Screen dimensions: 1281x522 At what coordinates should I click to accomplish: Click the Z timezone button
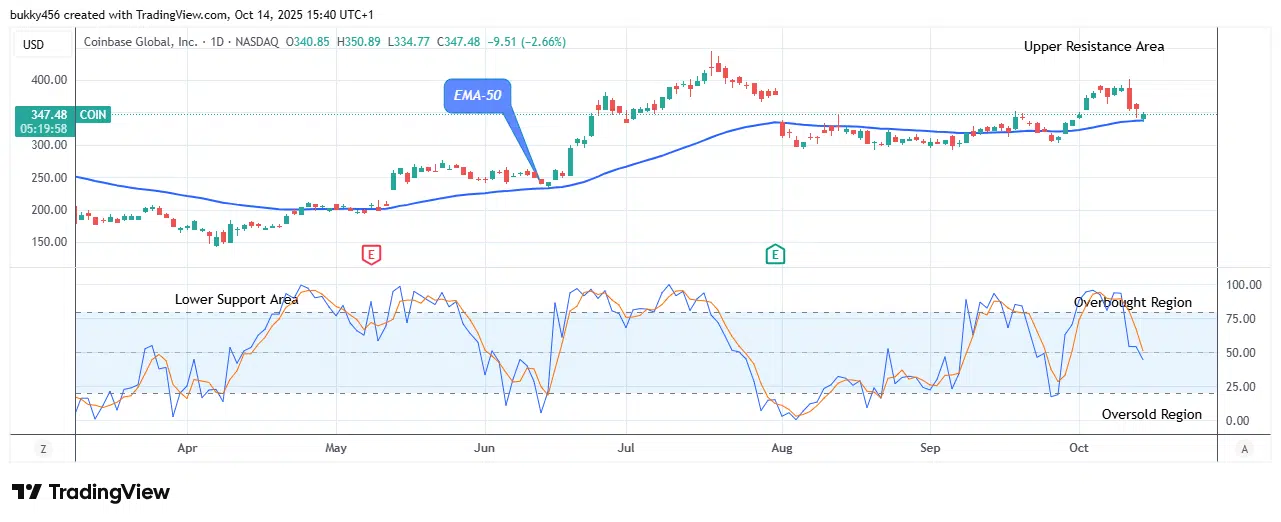pos(43,449)
